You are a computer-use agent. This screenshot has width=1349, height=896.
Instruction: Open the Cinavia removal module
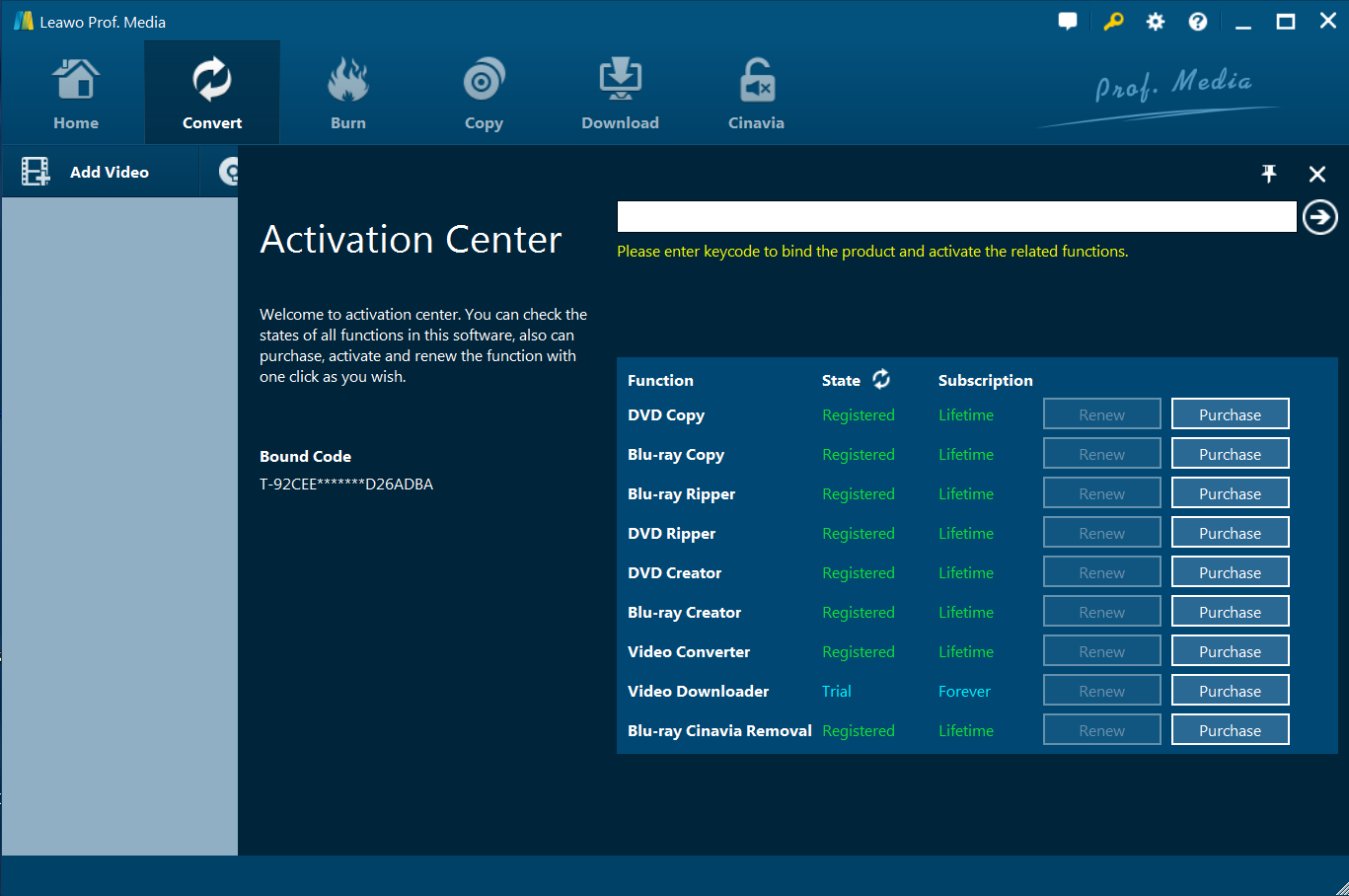point(756,95)
